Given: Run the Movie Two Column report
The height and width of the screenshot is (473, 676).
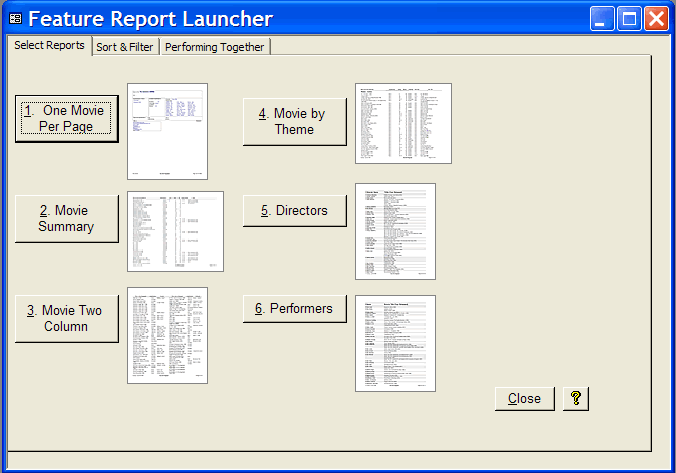Looking at the screenshot, I should (67, 319).
